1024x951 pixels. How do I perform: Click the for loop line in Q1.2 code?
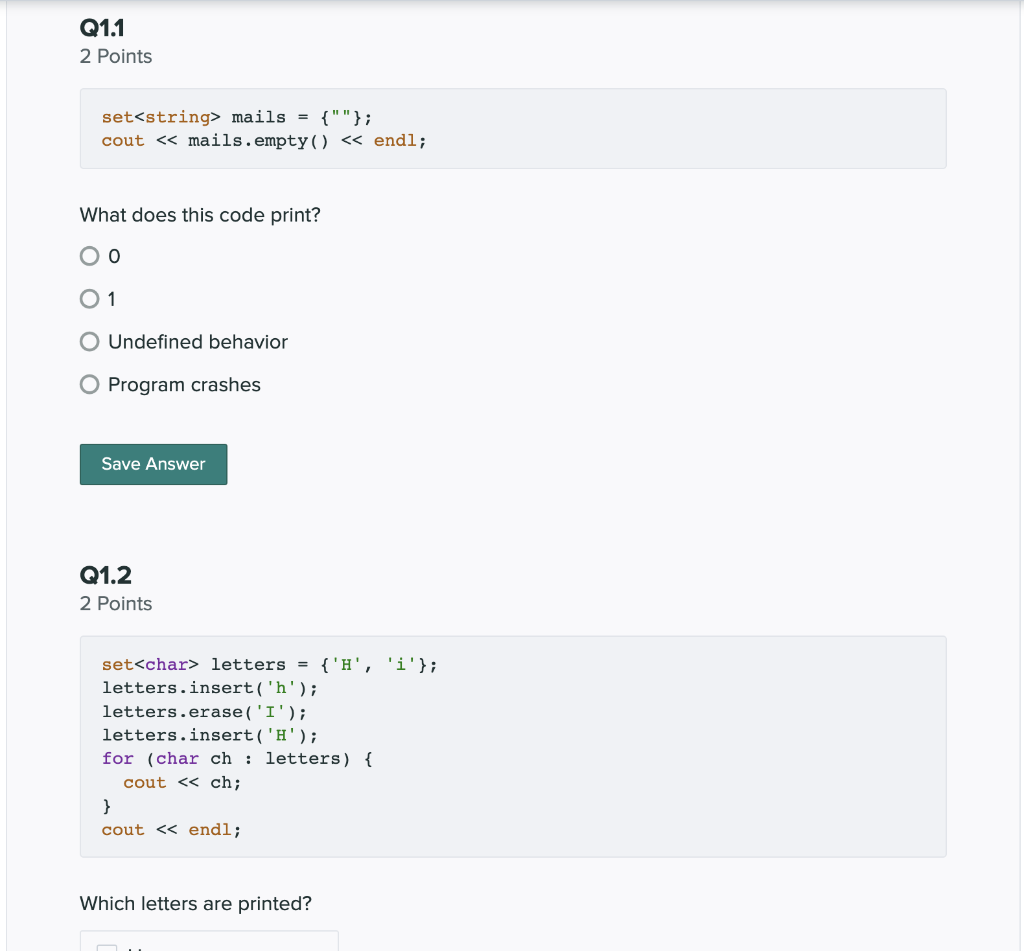[x=237, y=758]
